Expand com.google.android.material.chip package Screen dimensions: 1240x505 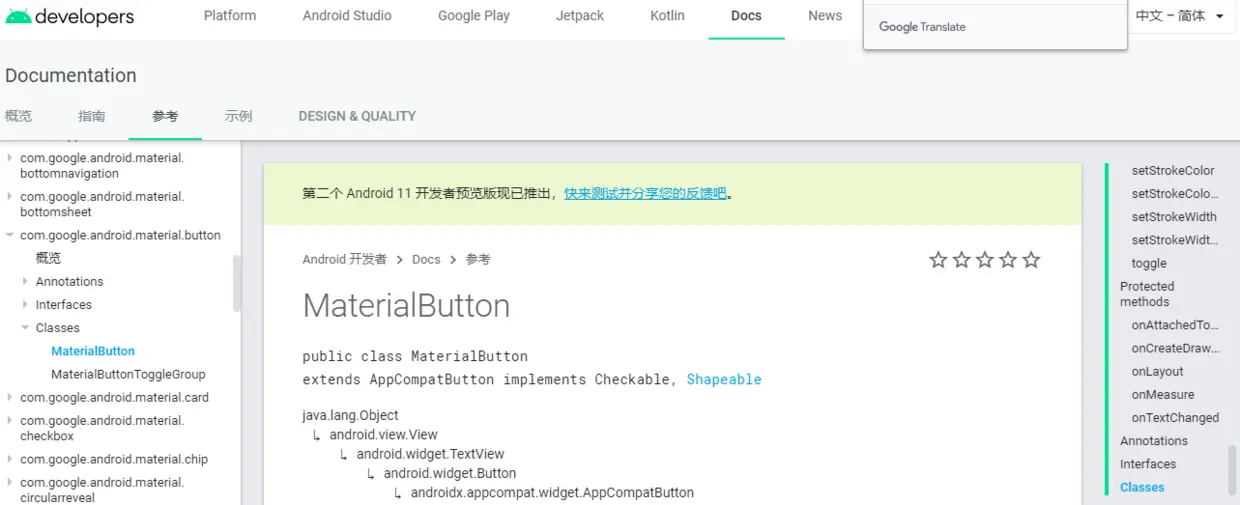(10, 460)
